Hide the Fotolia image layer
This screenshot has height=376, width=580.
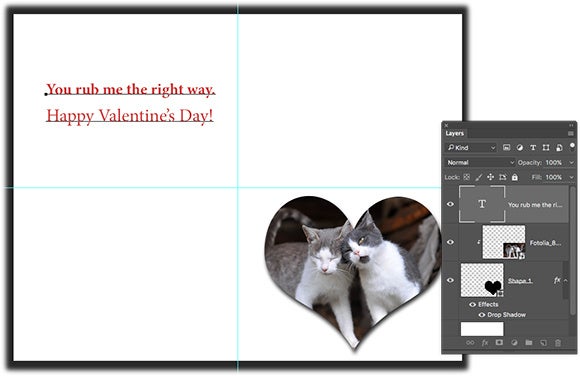(450, 242)
